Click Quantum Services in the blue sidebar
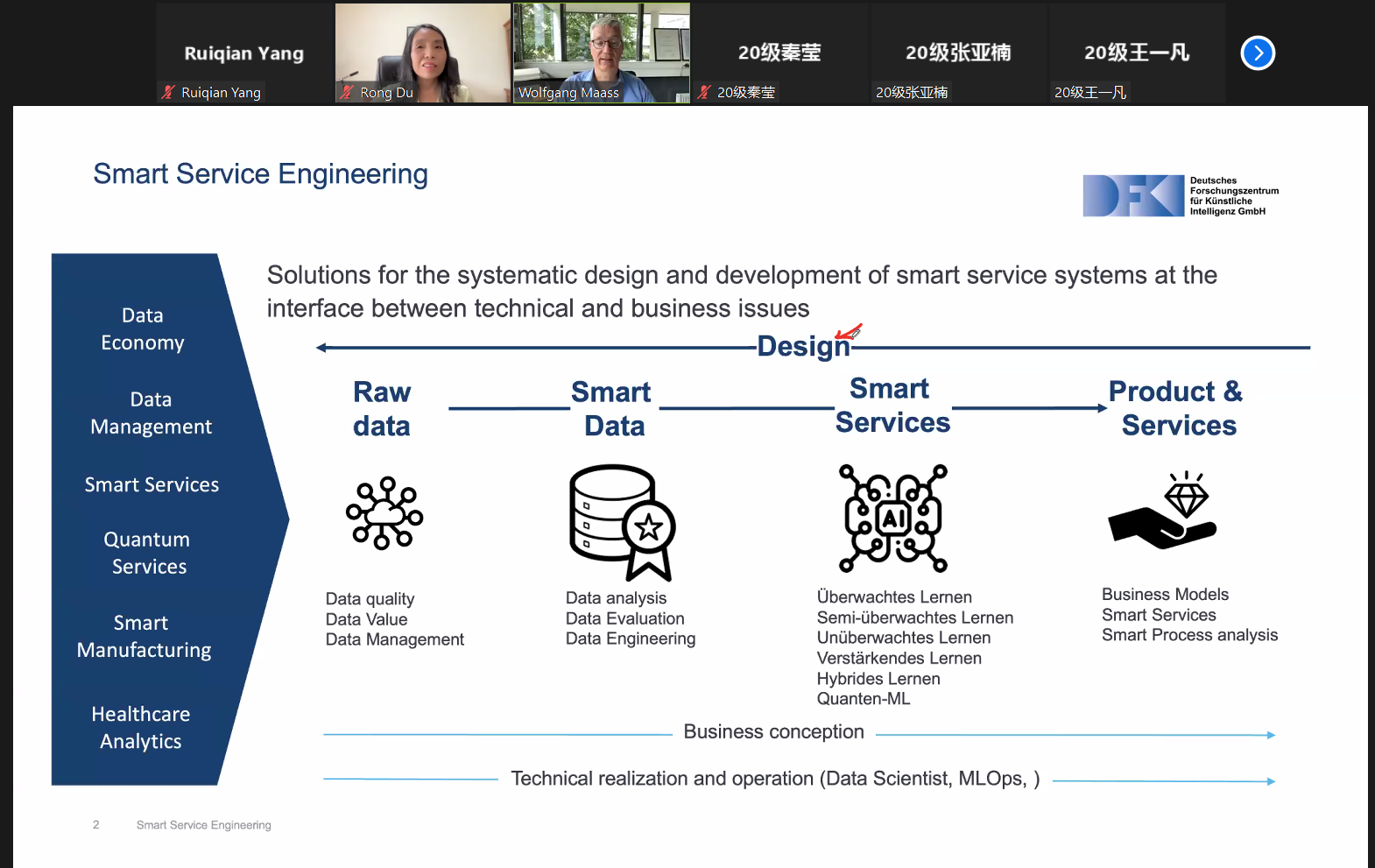 pos(147,553)
